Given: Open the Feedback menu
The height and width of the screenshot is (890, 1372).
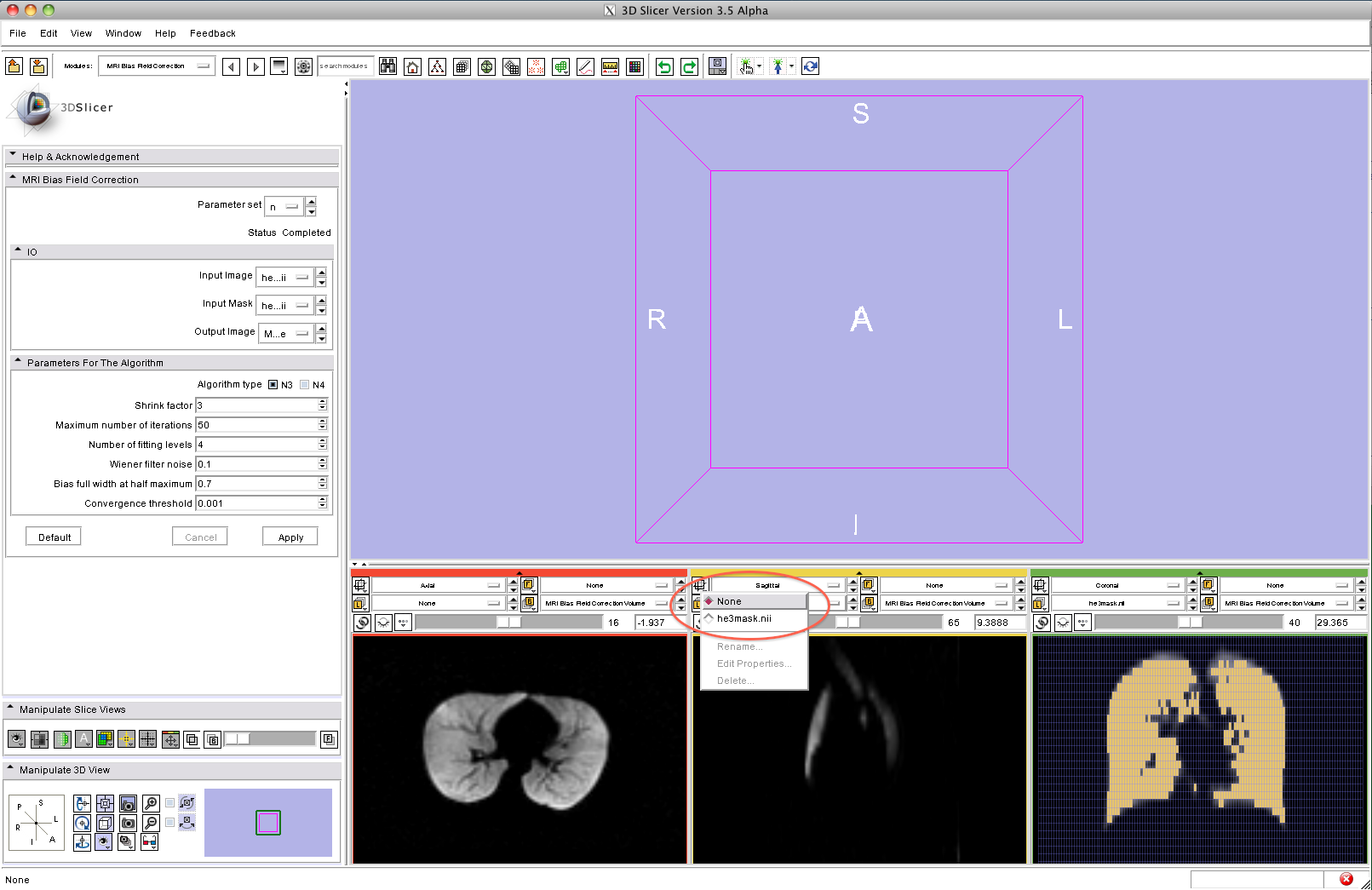Looking at the screenshot, I should pos(212,33).
